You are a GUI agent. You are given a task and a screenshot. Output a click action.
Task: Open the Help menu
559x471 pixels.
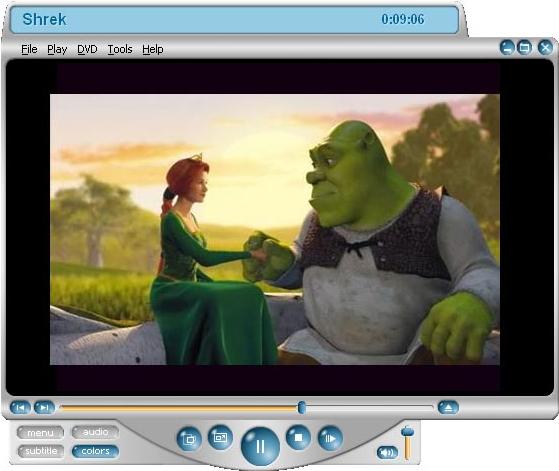153,49
